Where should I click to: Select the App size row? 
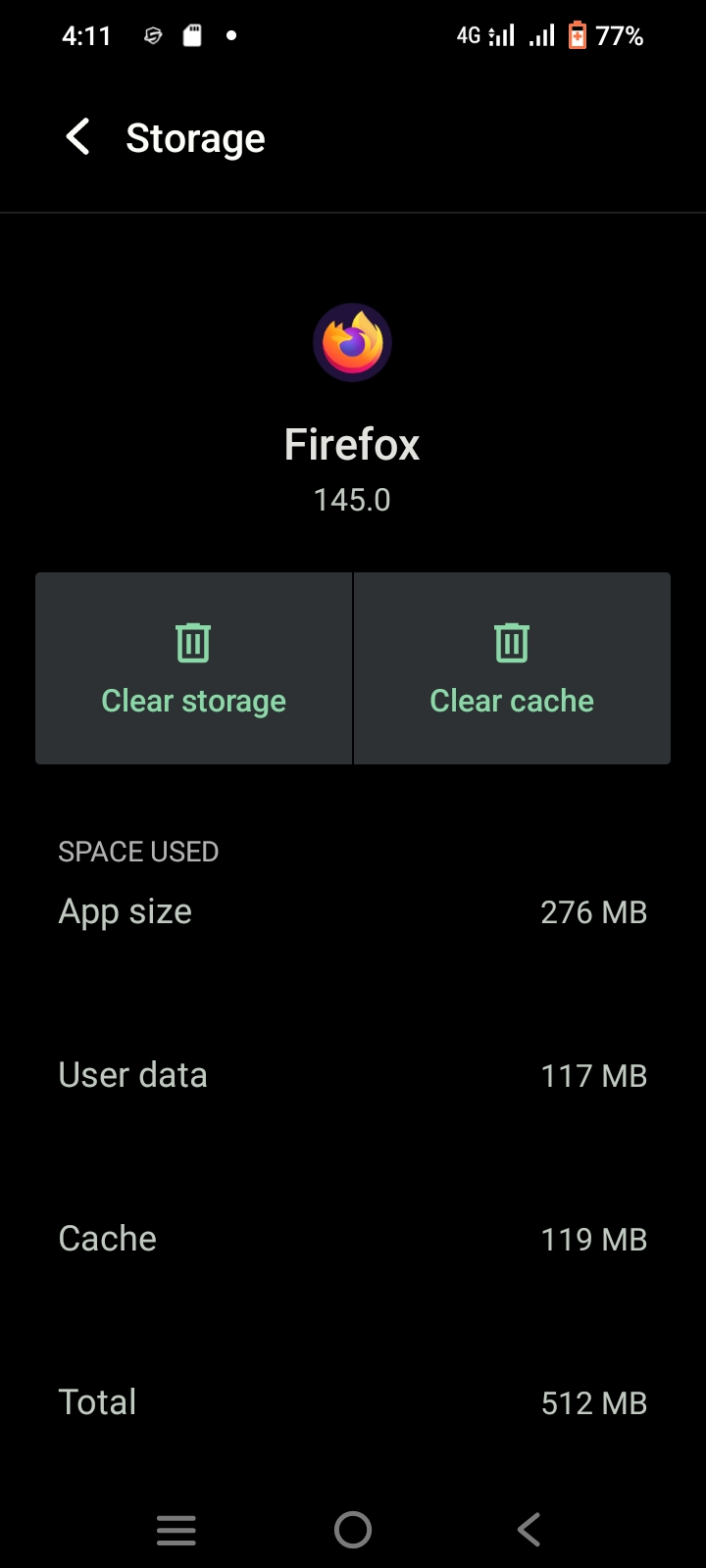[x=353, y=912]
